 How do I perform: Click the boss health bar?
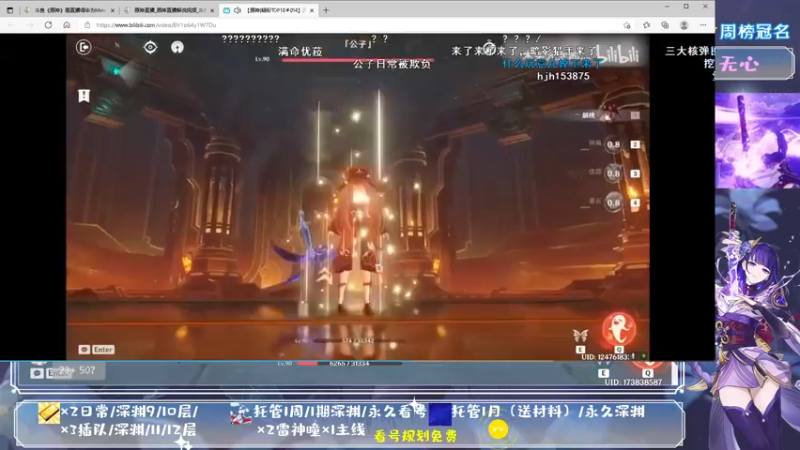coord(357,60)
